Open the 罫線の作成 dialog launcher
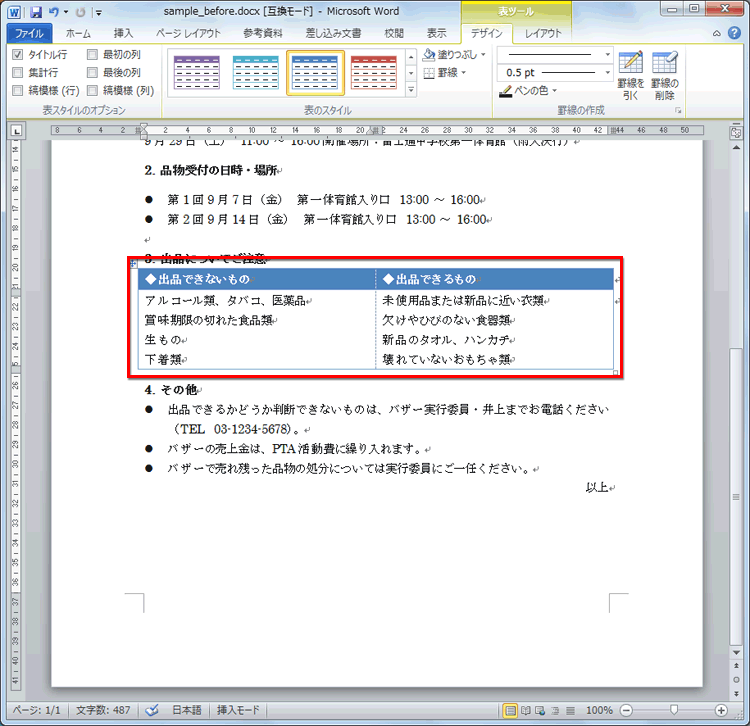This screenshot has width=750, height=726. [x=678, y=110]
